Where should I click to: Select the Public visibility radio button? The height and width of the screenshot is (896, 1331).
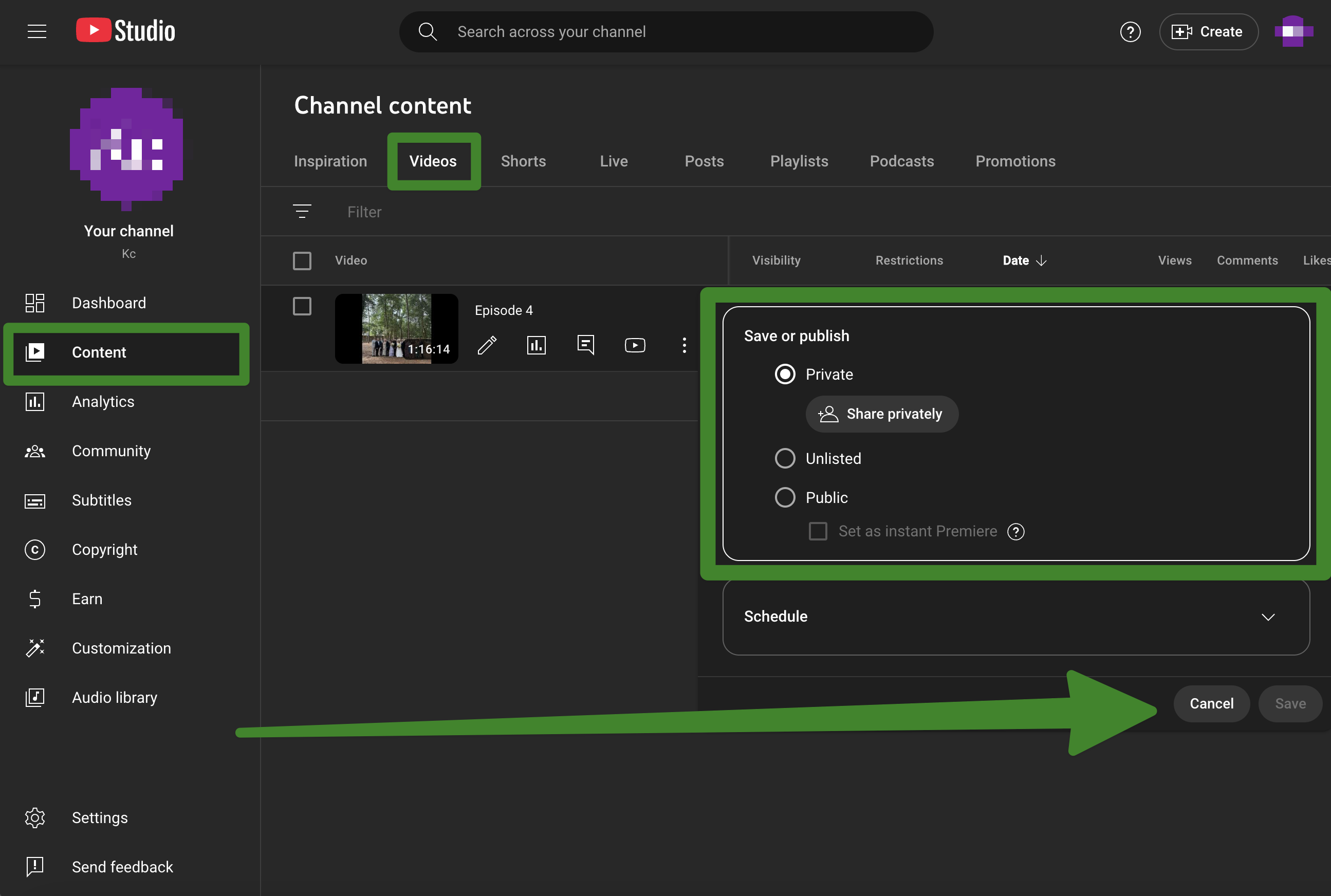(x=785, y=497)
